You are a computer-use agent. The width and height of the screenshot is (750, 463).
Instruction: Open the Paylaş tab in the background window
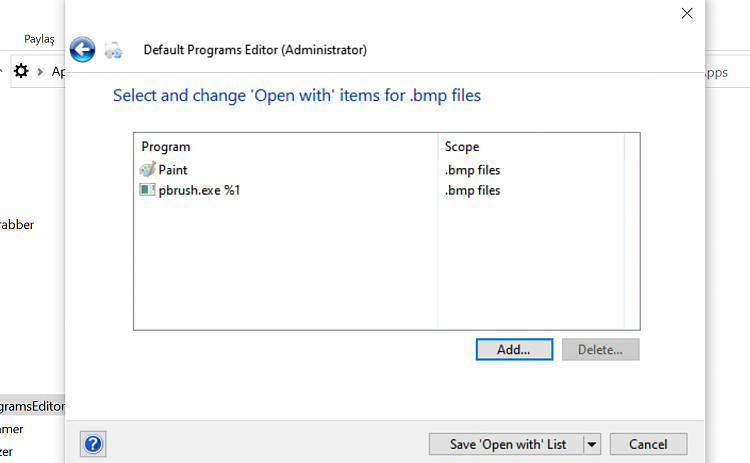click(39, 39)
